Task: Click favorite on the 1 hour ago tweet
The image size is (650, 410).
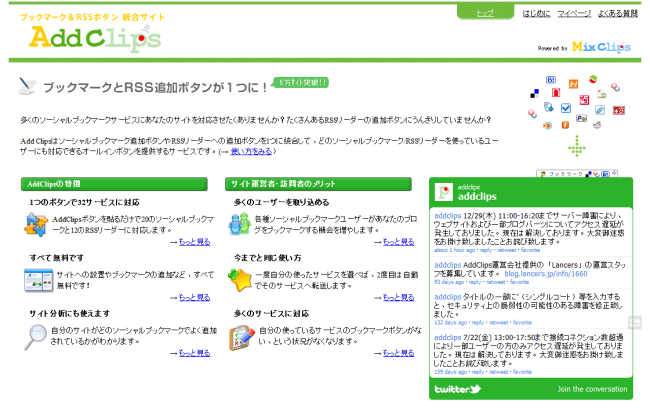Action: tap(530, 250)
